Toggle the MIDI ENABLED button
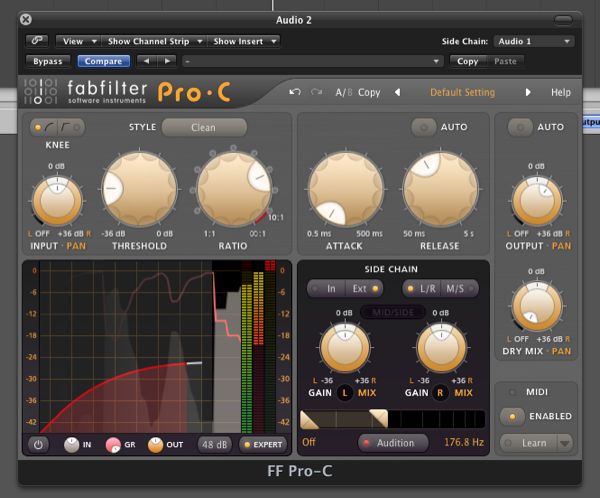Image resolution: width=600 pixels, height=498 pixels. [538, 416]
